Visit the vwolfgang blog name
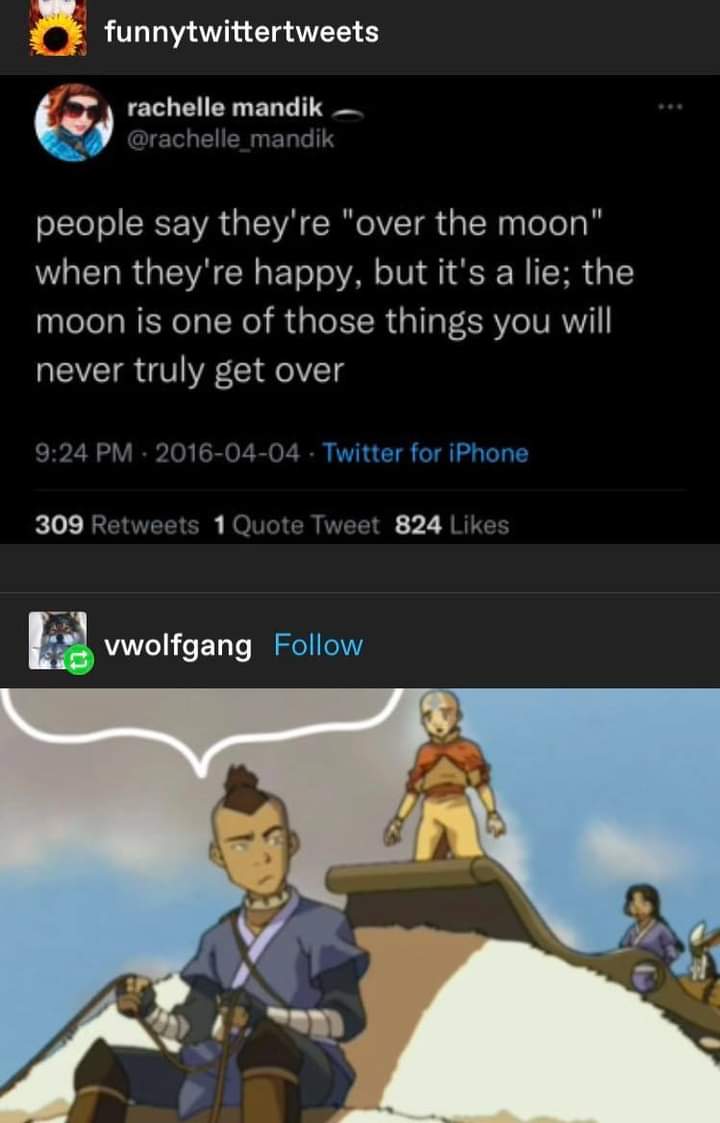This screenshot has width=720, height=1123. 178,645
